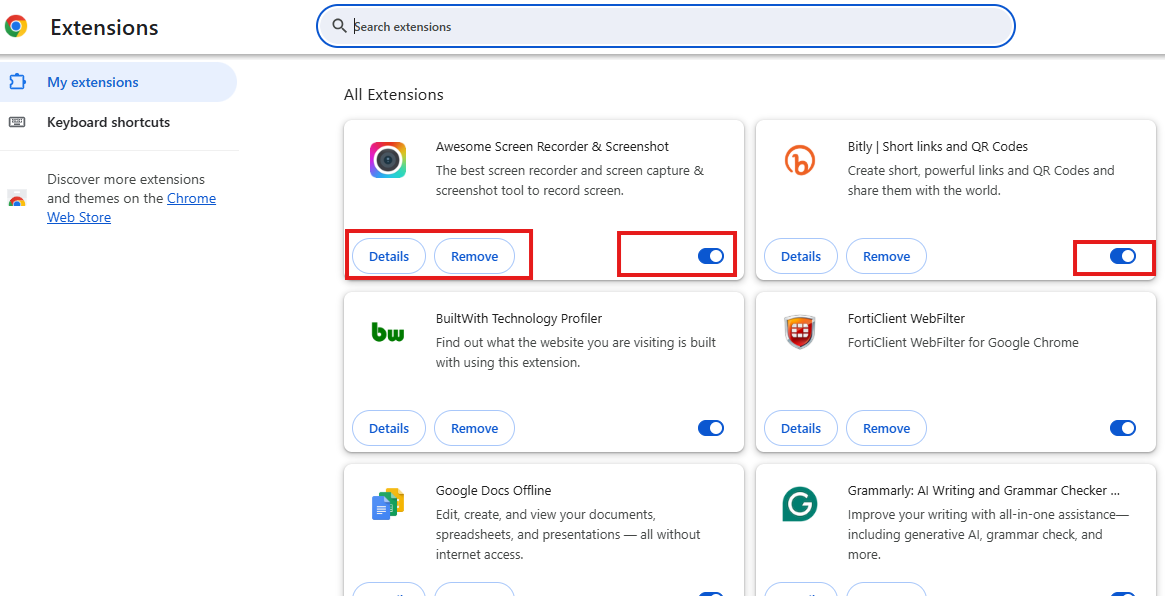1165x596 pixels.
Task: Disable Awesome Screen Recorder extension toggle
Action: point(710,256)
